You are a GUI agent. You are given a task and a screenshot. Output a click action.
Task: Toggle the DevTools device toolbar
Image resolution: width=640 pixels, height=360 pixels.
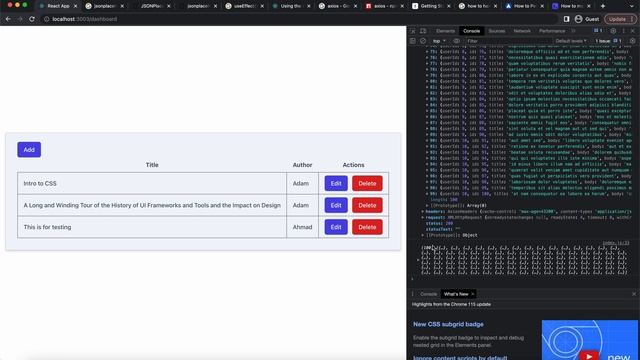[x=423, y=31]
